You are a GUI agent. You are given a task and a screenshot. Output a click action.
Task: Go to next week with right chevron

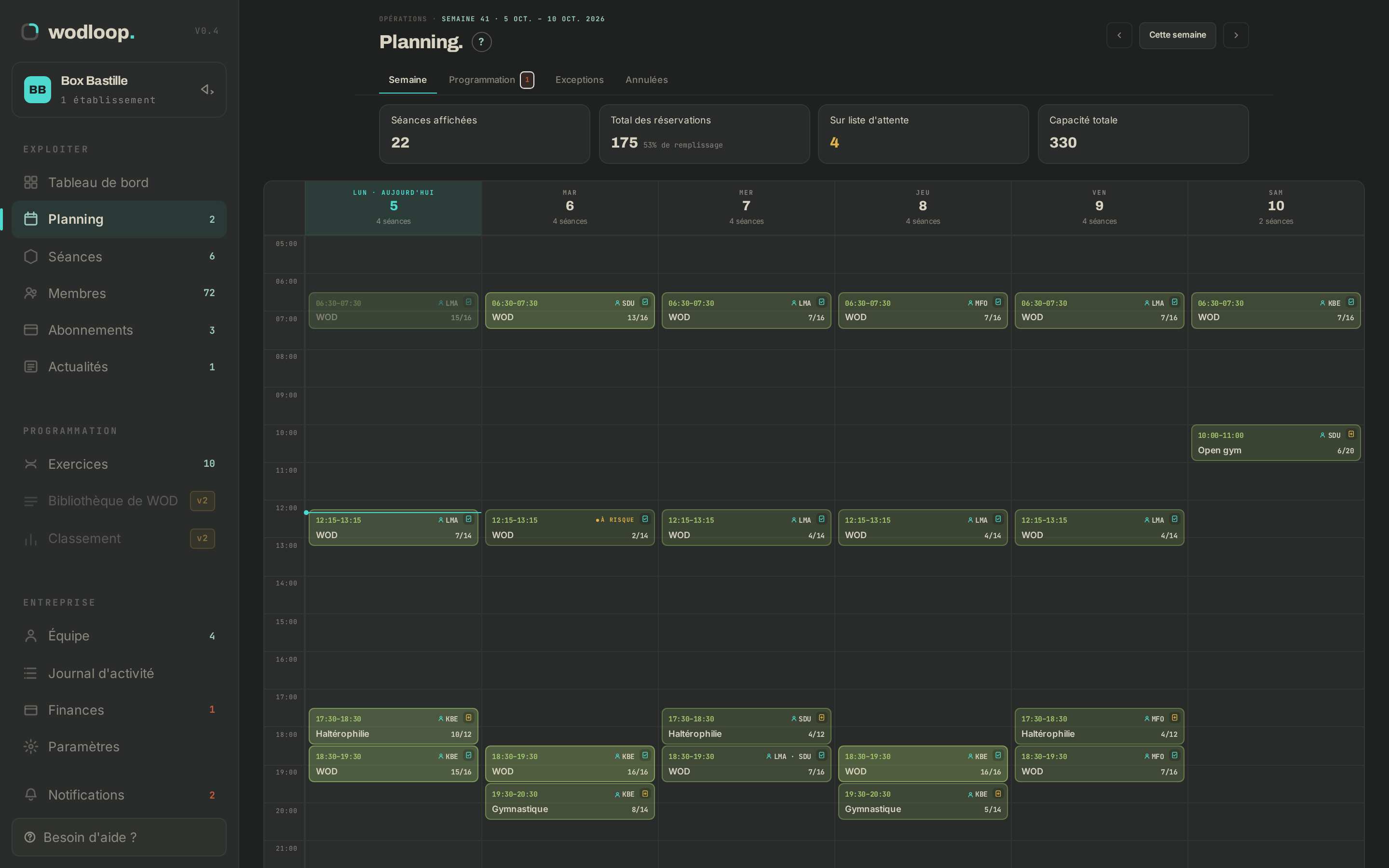1235,35
